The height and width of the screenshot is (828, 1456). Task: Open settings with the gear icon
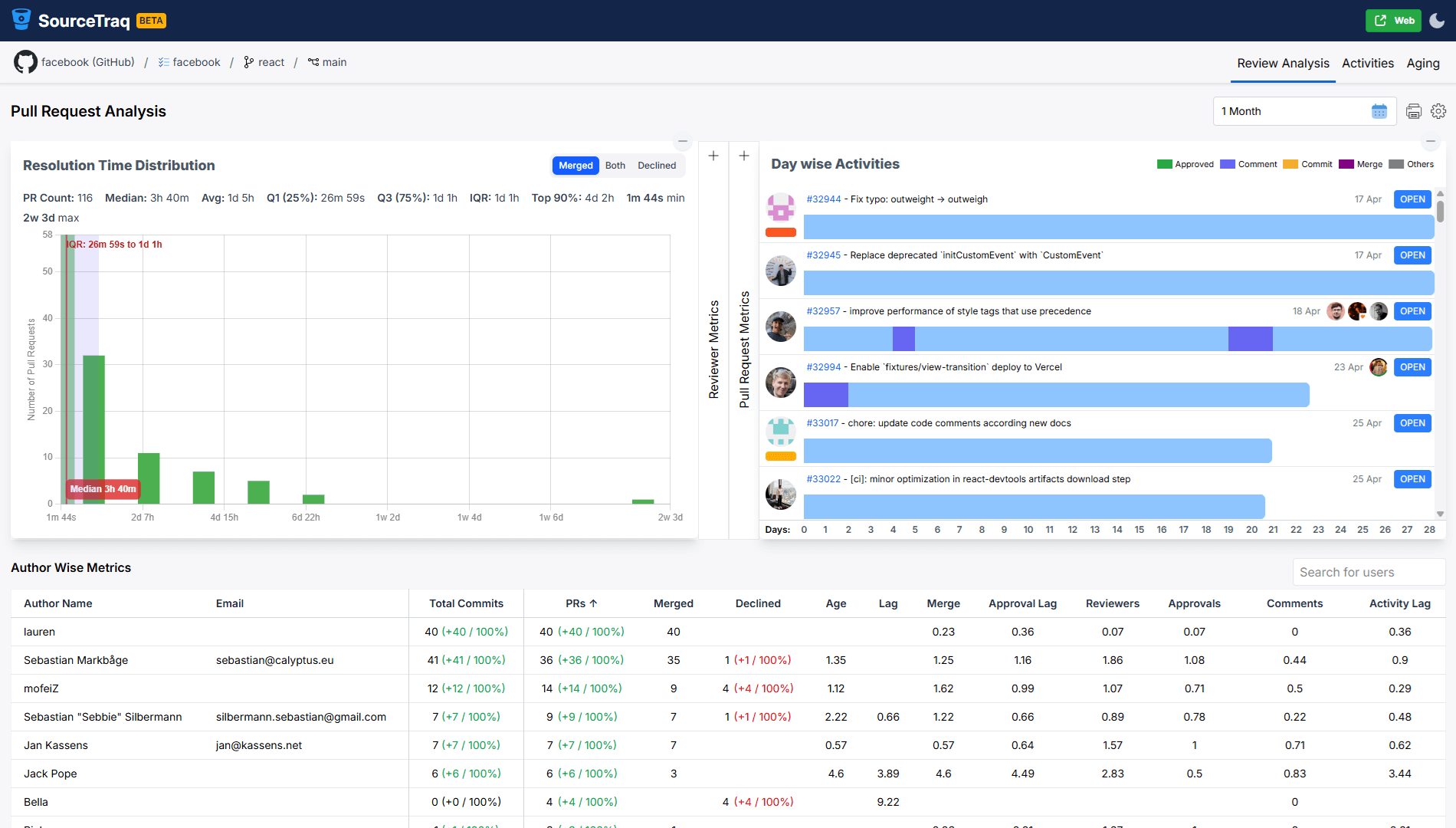click(1438, 111)
